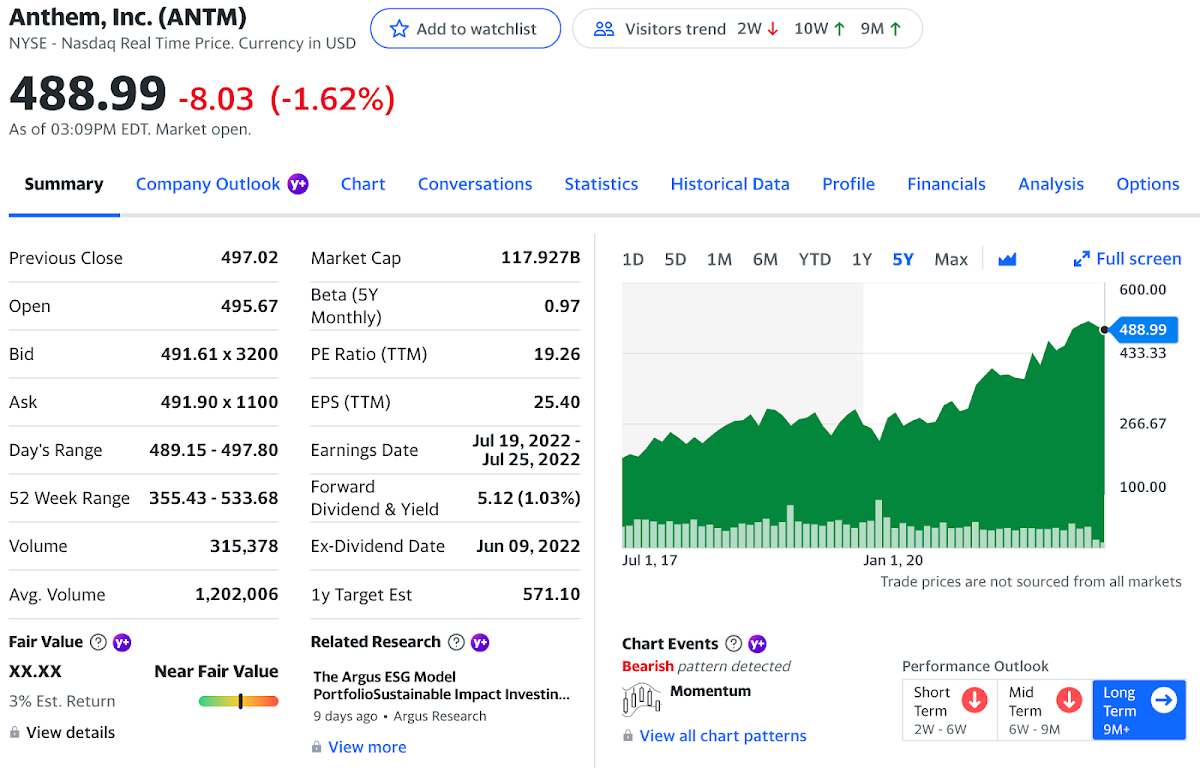1200x768 pixels.
Task: Go to the Options tab
Action: [x=1148, y=184]
